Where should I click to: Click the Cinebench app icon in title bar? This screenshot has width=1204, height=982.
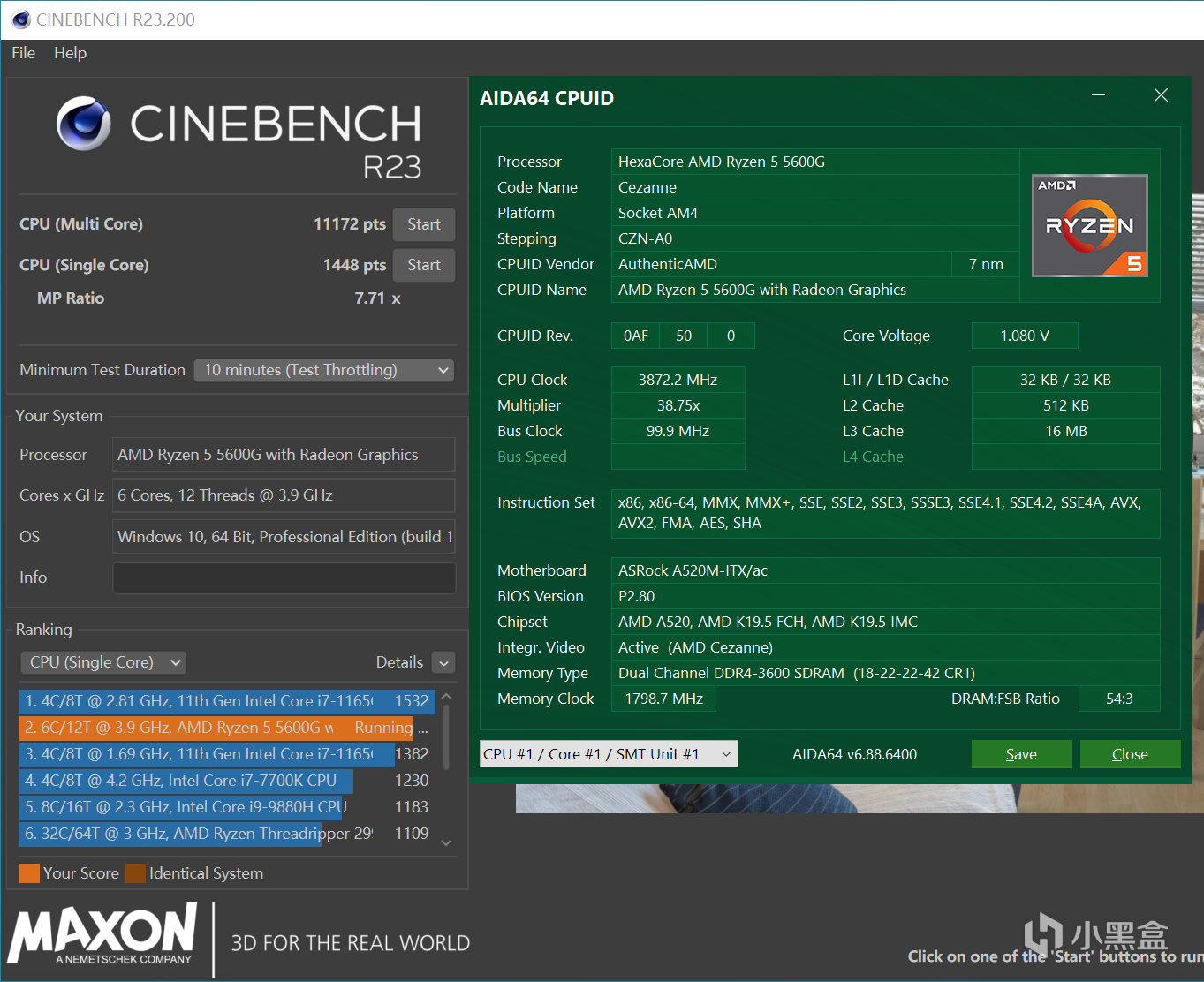point(21,19)
